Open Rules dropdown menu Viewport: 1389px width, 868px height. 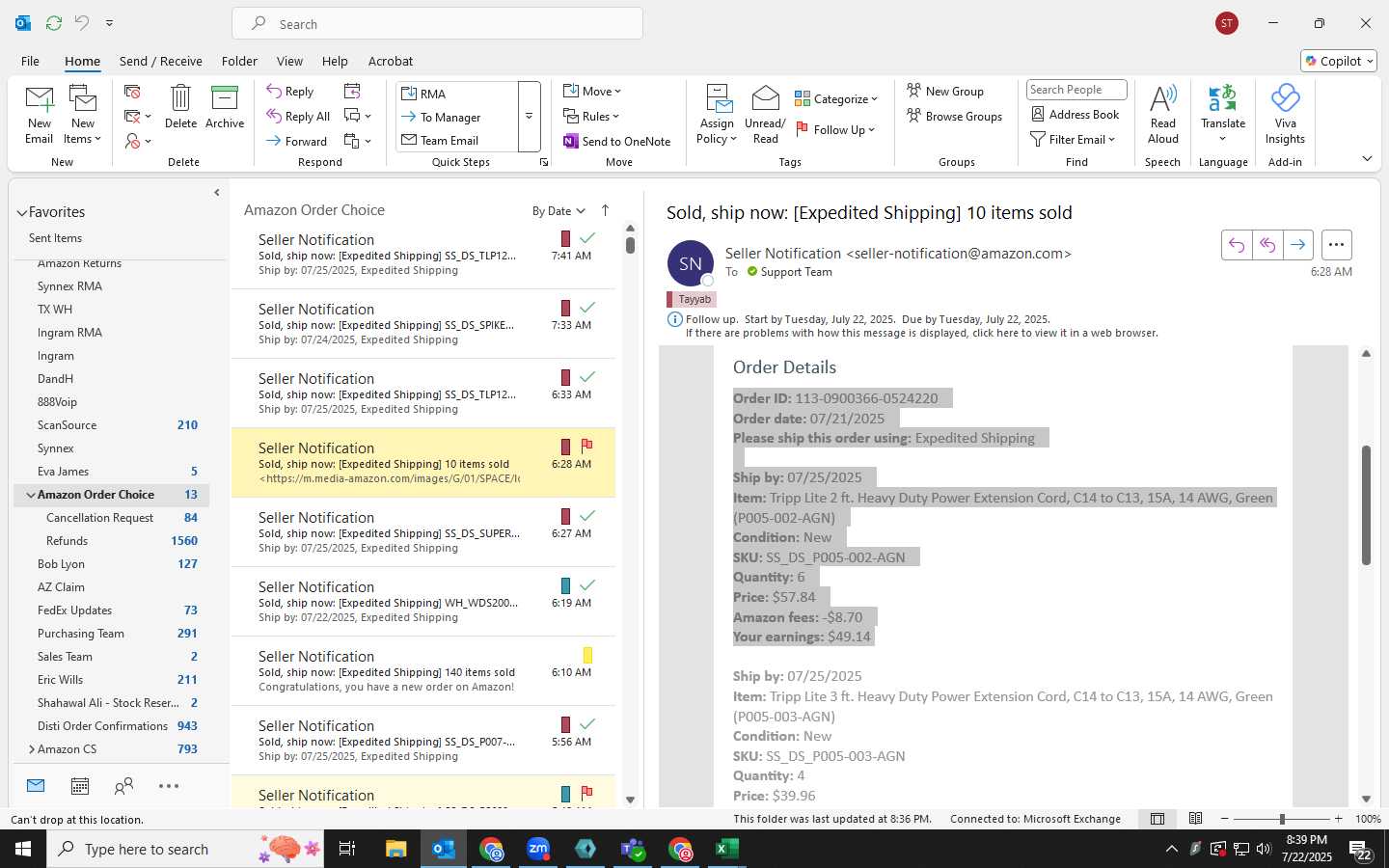click(592, 117)
